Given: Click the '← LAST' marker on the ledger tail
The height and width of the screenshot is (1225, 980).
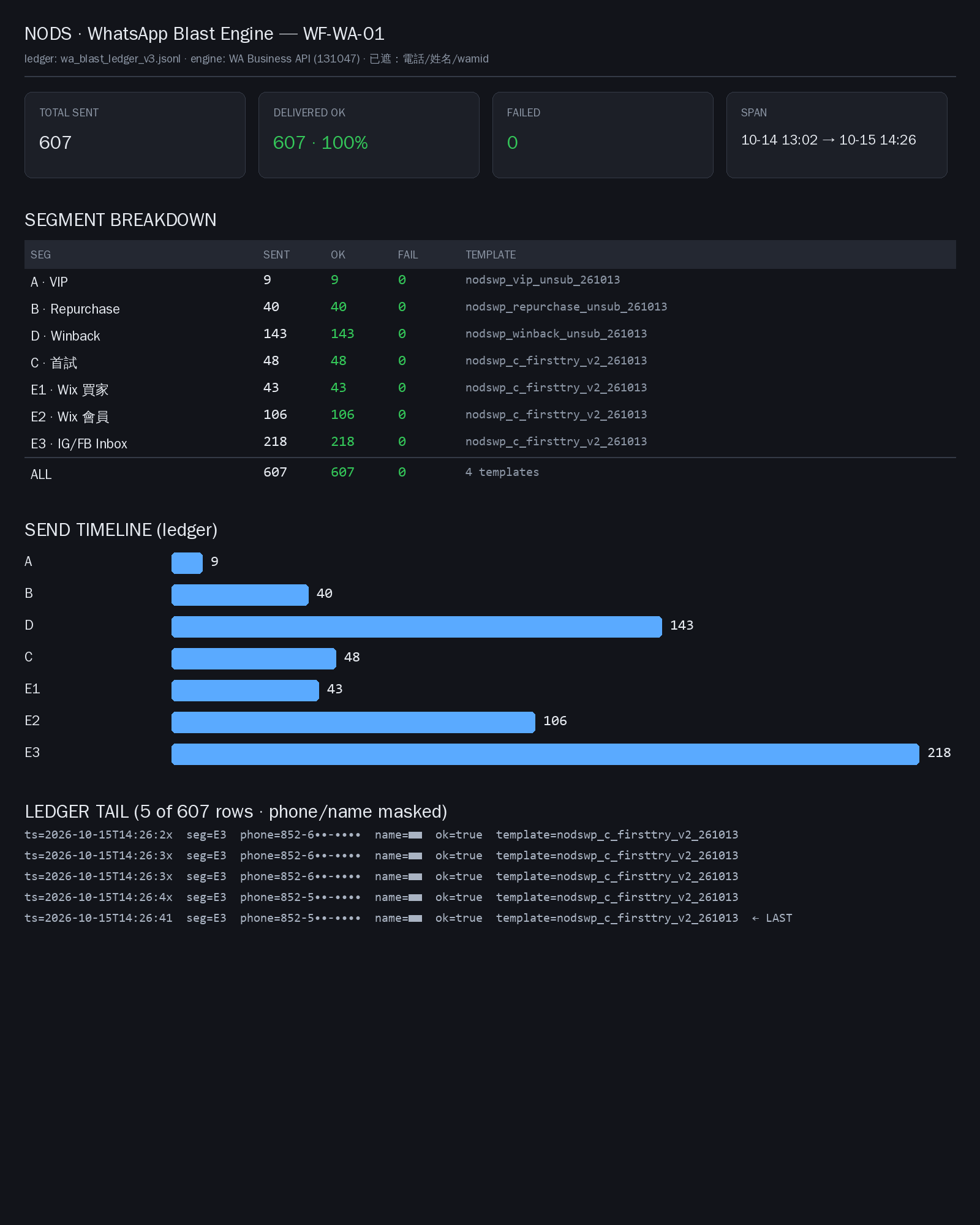Looking at the screenshot, I should [x=772, y=918].
